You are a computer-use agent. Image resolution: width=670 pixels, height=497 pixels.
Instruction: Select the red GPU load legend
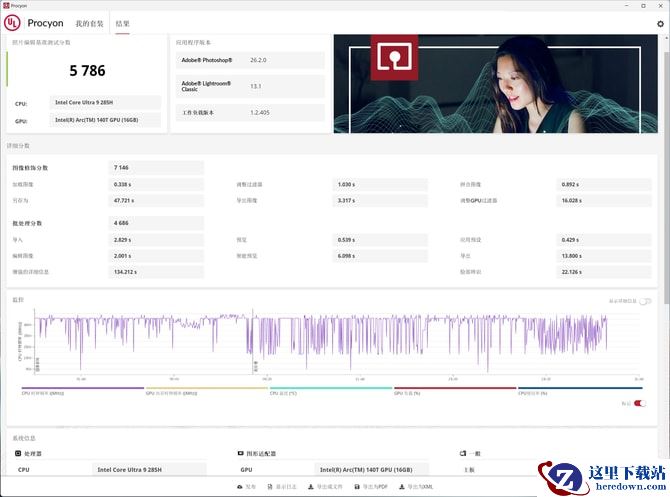pos(455,391)
